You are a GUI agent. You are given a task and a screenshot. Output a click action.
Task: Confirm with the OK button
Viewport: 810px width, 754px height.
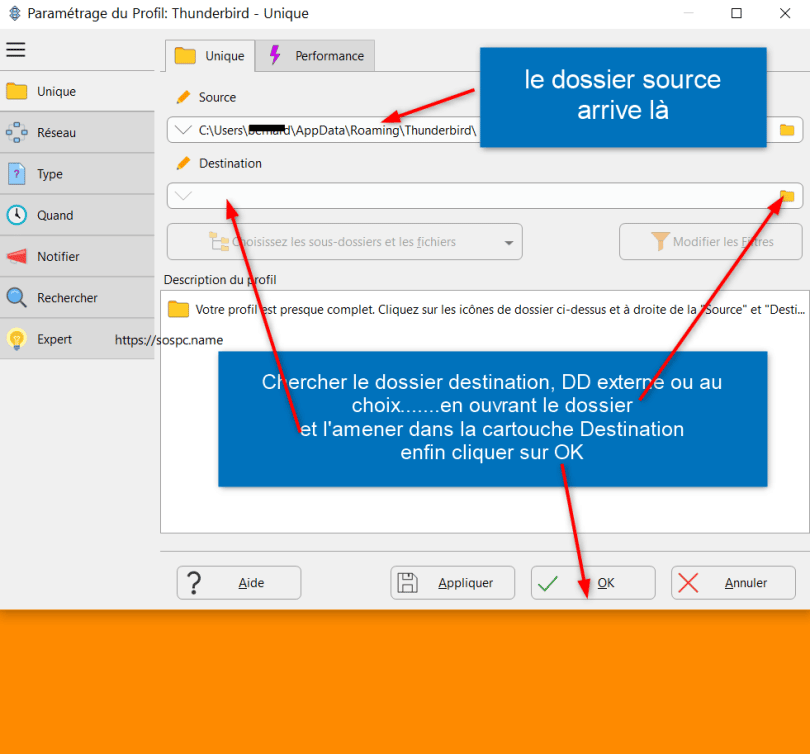(593, 583)
